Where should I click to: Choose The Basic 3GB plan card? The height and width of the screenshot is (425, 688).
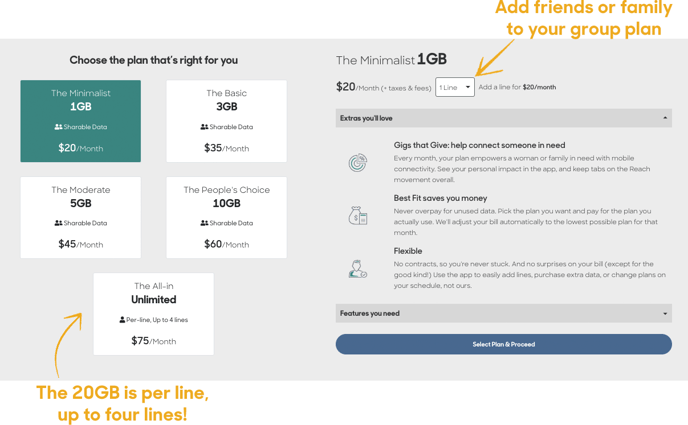click(226, 121)
